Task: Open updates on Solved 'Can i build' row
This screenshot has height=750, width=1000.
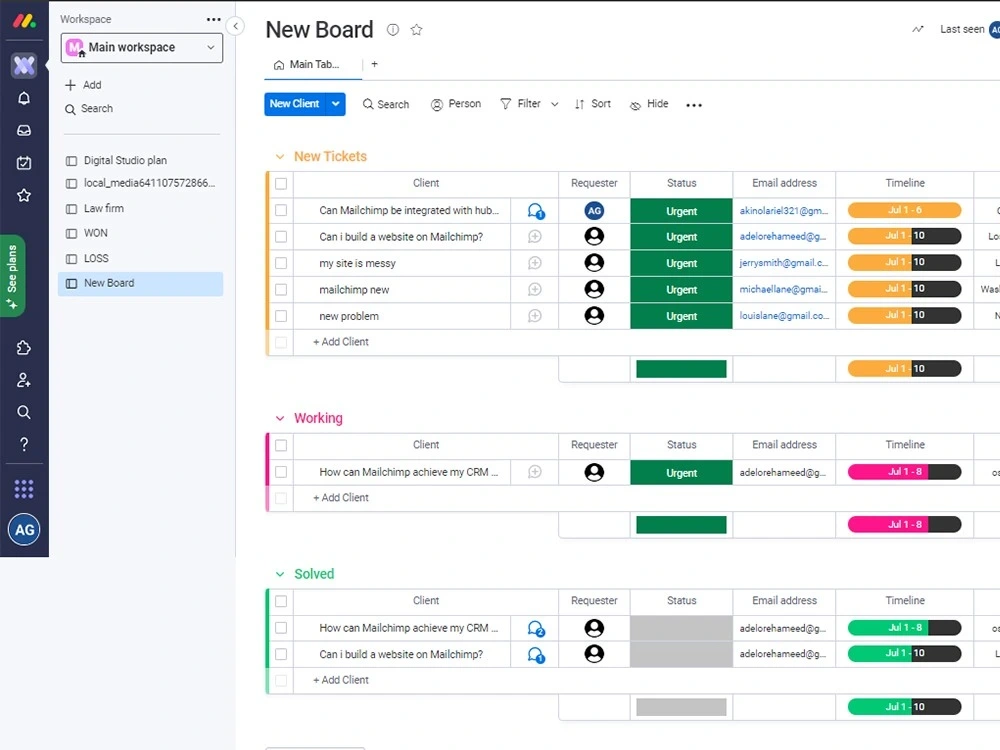Action: pos(536,655)
